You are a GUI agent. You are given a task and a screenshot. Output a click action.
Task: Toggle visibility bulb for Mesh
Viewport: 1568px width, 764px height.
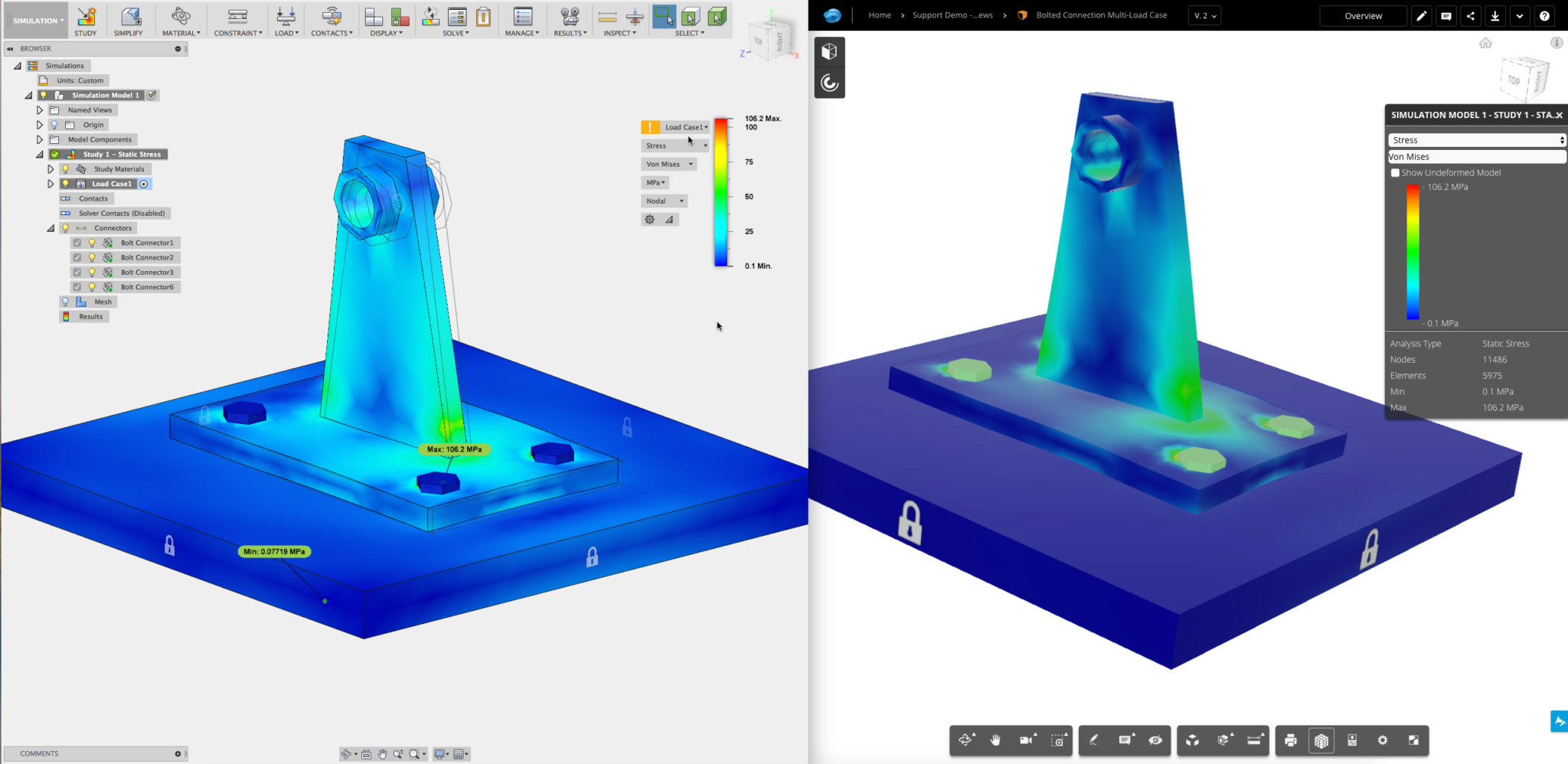[66, 302]
